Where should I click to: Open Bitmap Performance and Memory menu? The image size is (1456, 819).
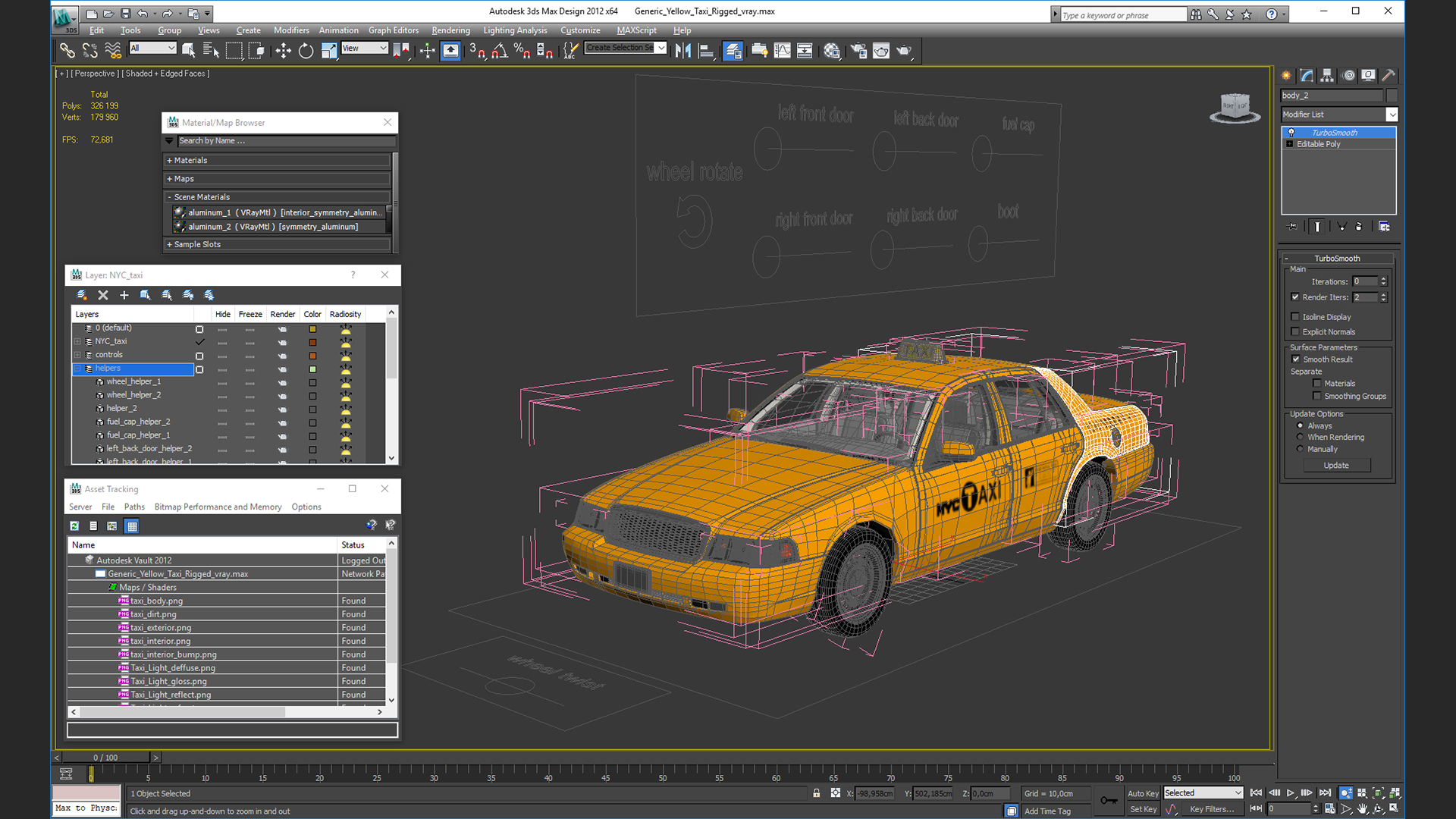click(x=218, y=507)
